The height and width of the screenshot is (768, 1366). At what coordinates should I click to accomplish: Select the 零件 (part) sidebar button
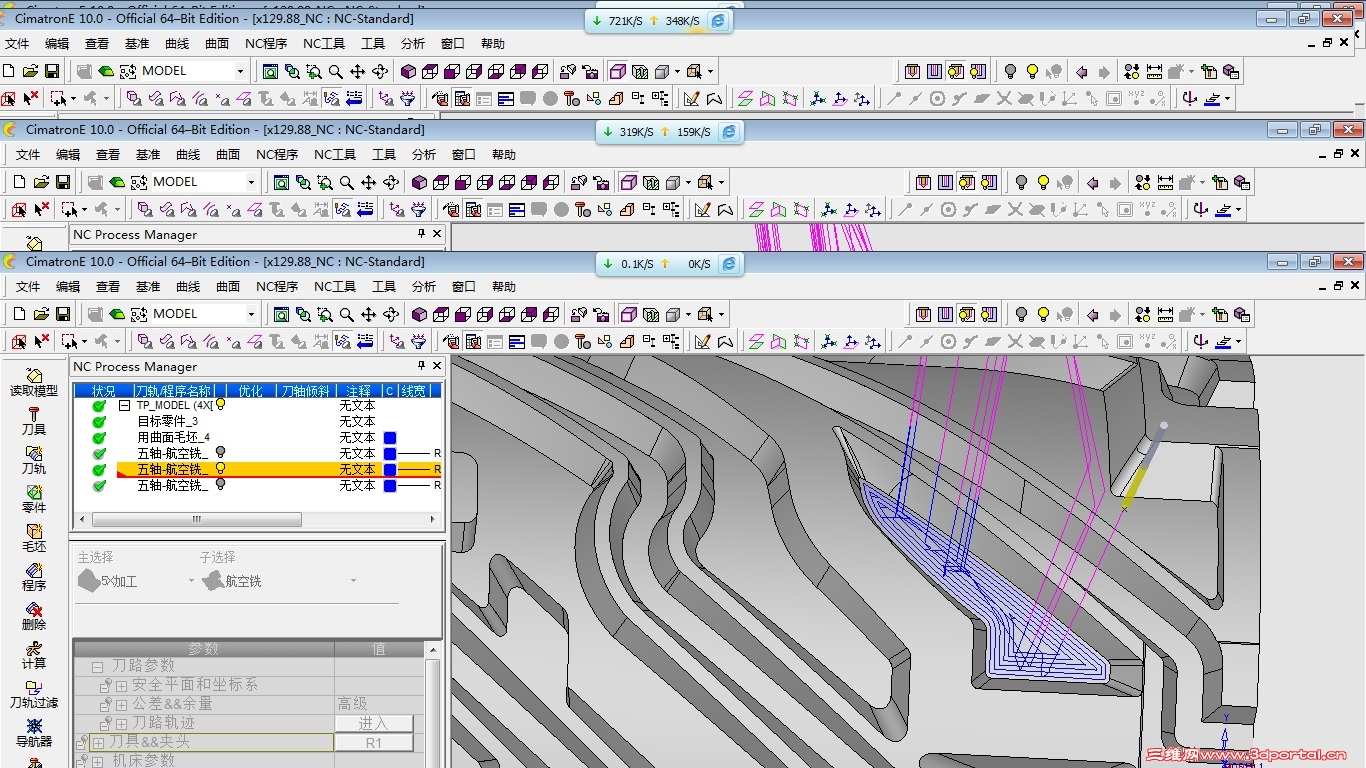[34, 499]
